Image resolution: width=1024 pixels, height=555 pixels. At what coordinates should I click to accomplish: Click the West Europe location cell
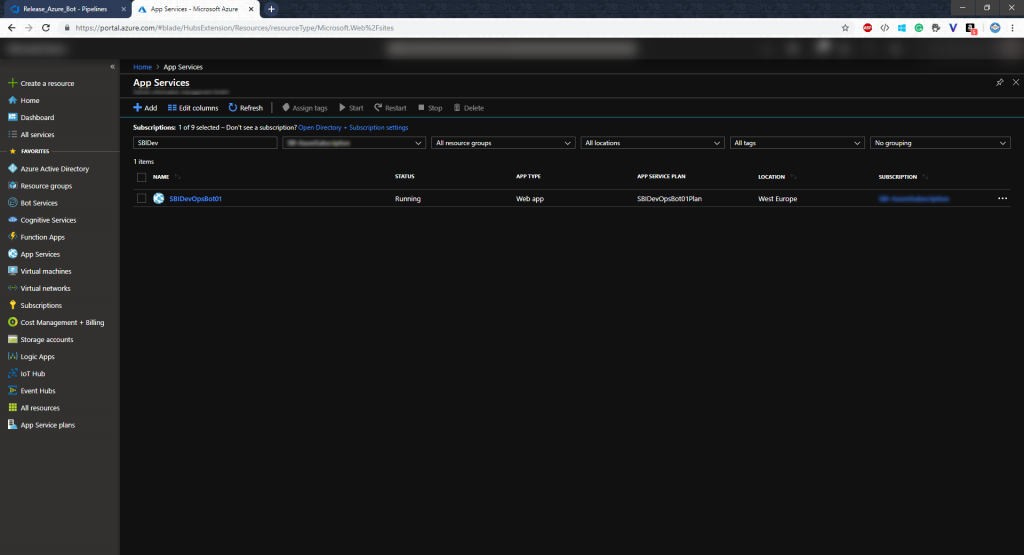point(777,198)
